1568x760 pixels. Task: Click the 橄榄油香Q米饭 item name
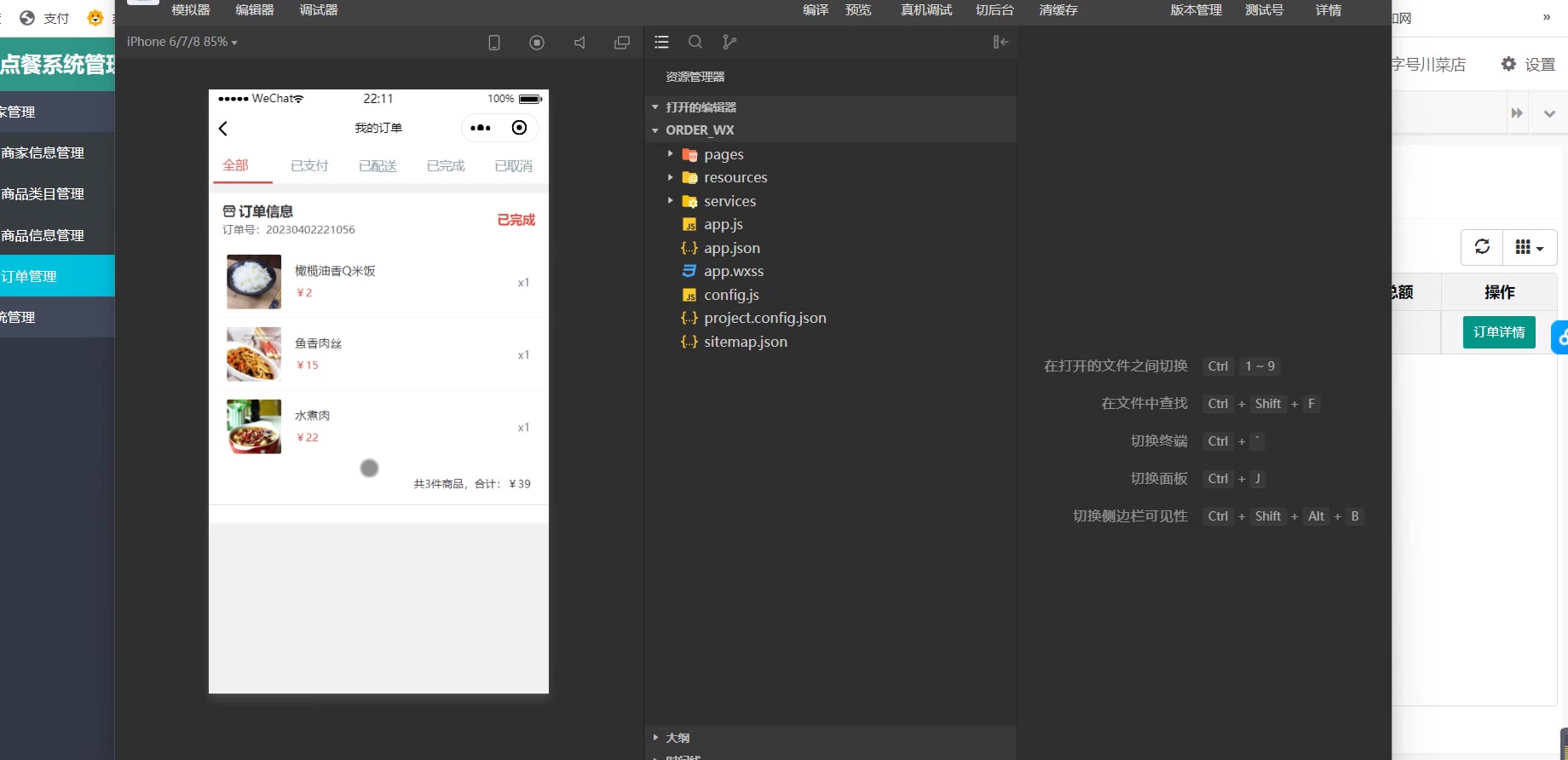coord(335,270)
